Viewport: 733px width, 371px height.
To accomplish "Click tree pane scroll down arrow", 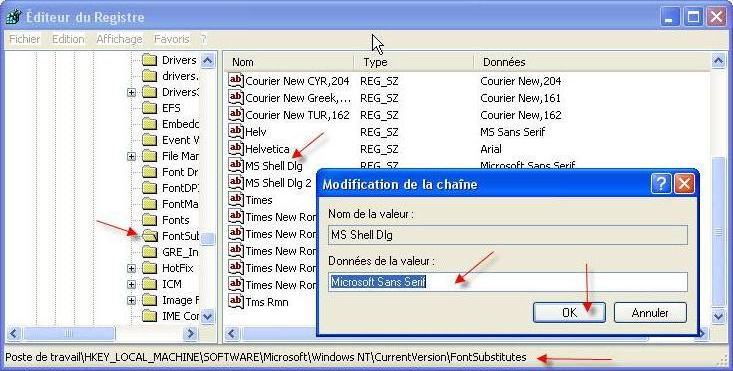I will 207,316.
